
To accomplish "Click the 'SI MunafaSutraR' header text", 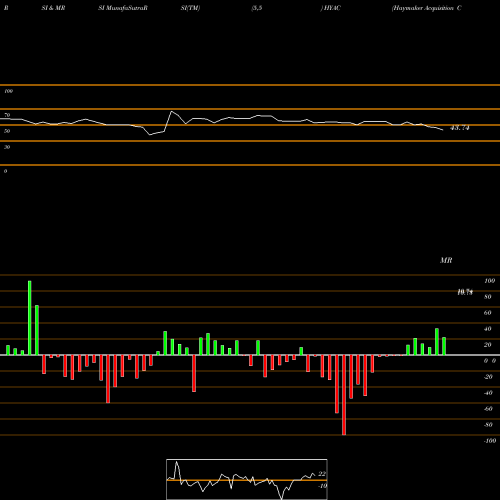I will point(123,8).
